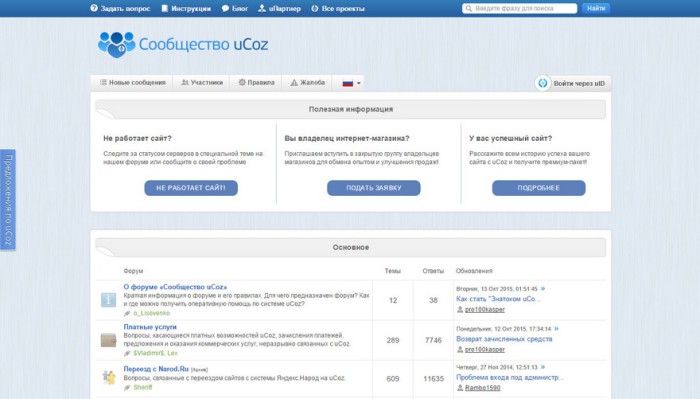The height and width of the screenshot is (399, 700).
Task: Click the uПартнер person icon
Action: (x=262, y=8)
